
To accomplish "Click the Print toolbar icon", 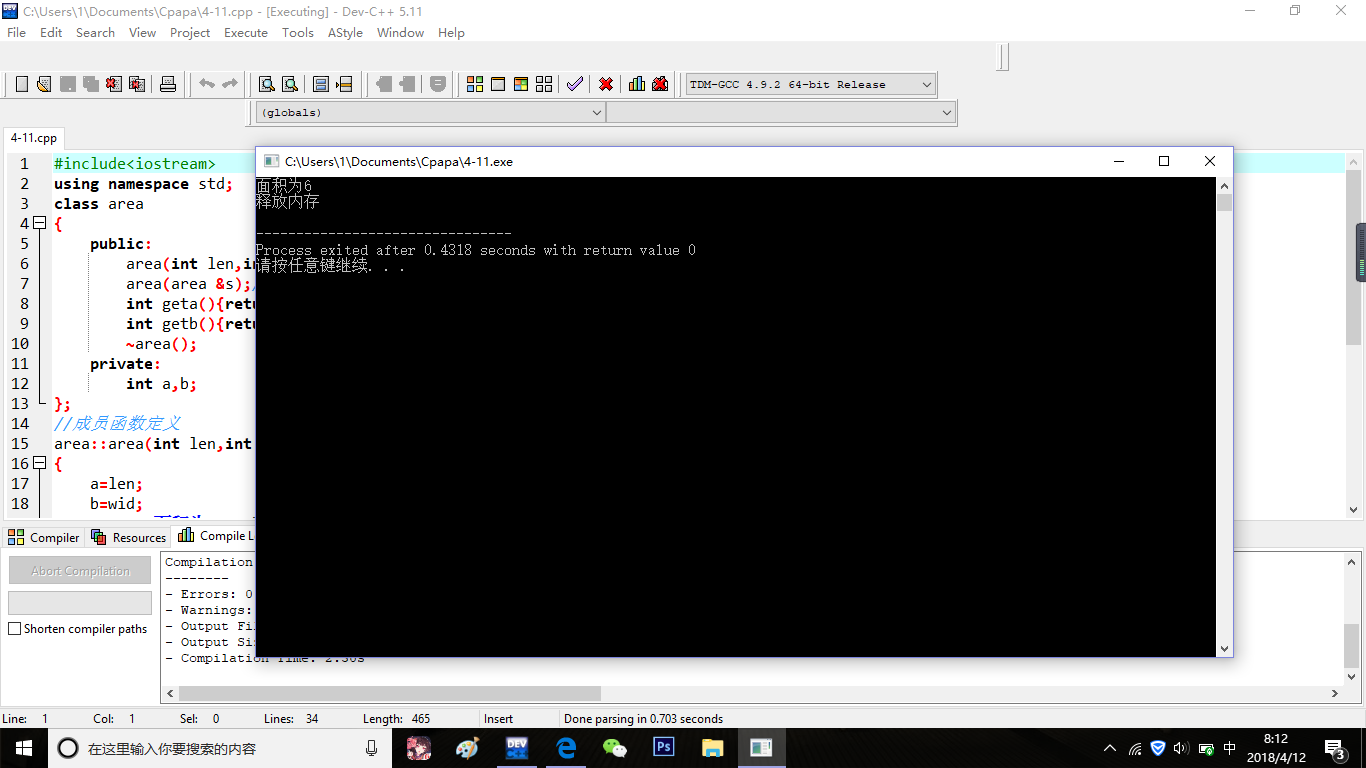I will 168,84.
